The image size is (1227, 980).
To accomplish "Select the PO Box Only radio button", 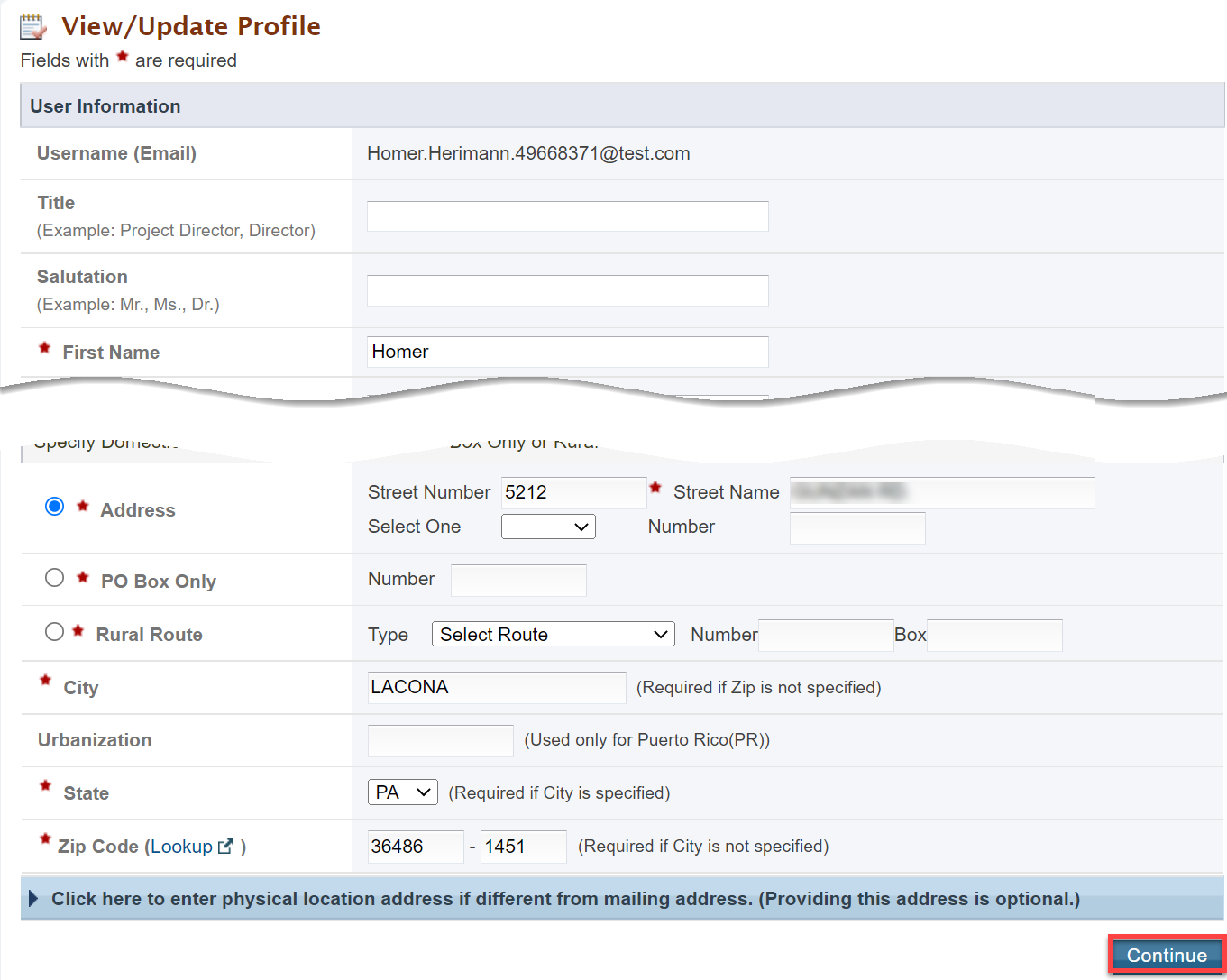I will tap(55, 578).
